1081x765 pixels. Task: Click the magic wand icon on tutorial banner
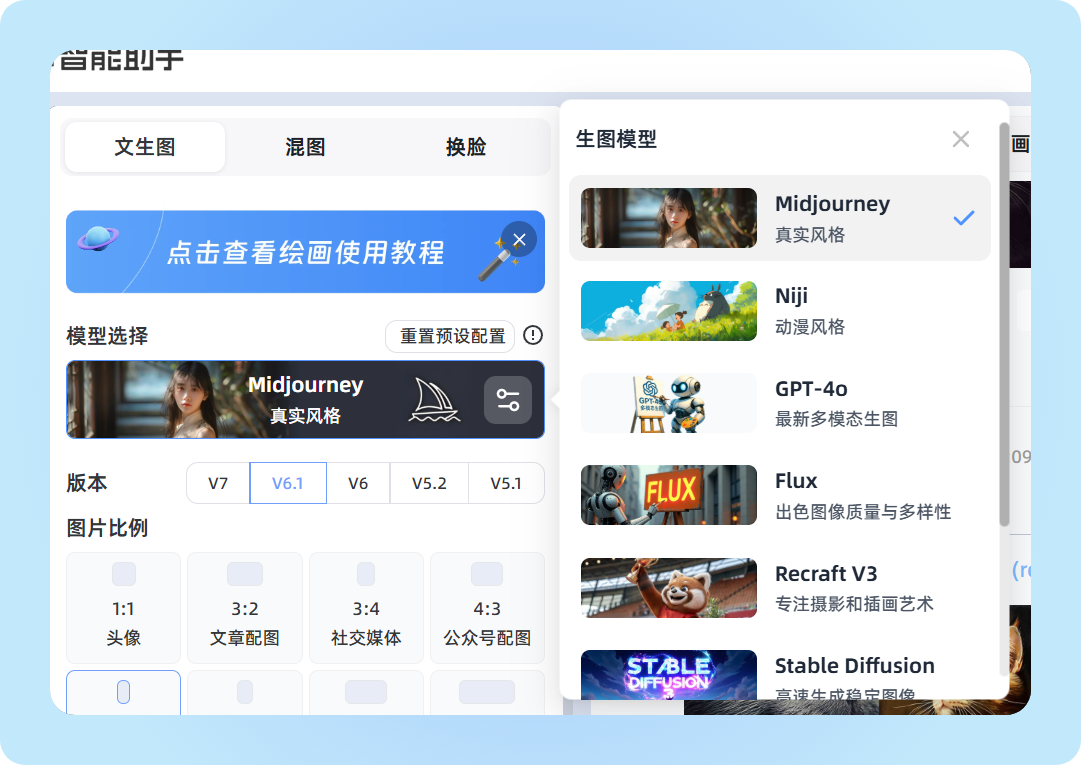coord(498,261)
